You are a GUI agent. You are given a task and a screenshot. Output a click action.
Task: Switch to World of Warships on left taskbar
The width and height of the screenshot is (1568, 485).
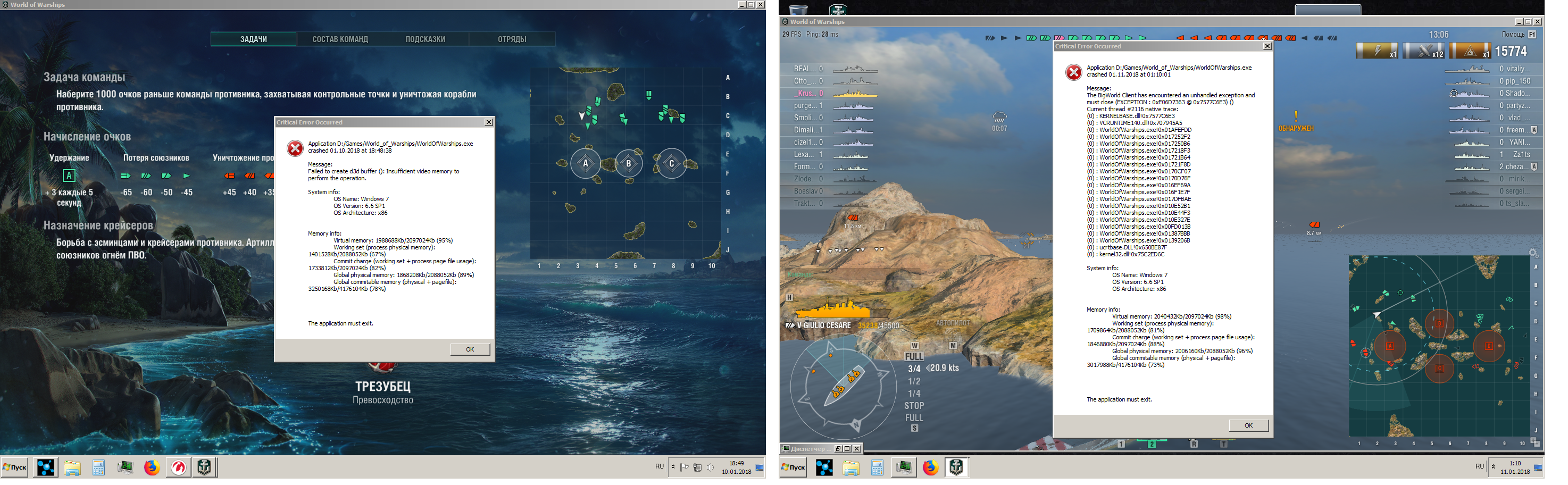click(x=205, y=467)
